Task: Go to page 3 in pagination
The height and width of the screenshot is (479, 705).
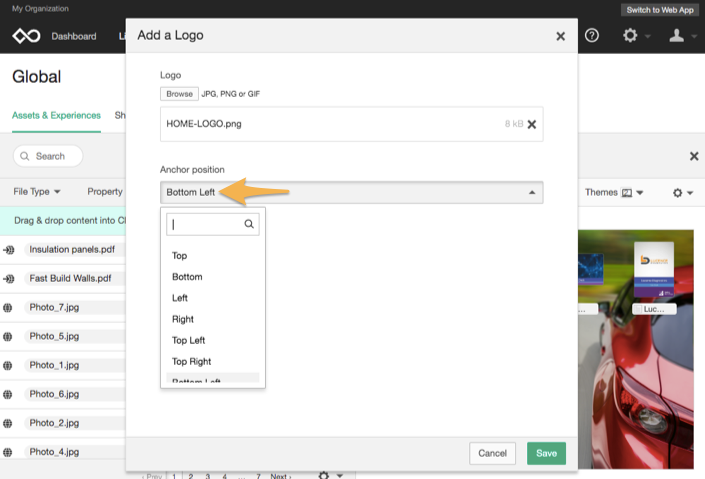Action: coord(208,476)
